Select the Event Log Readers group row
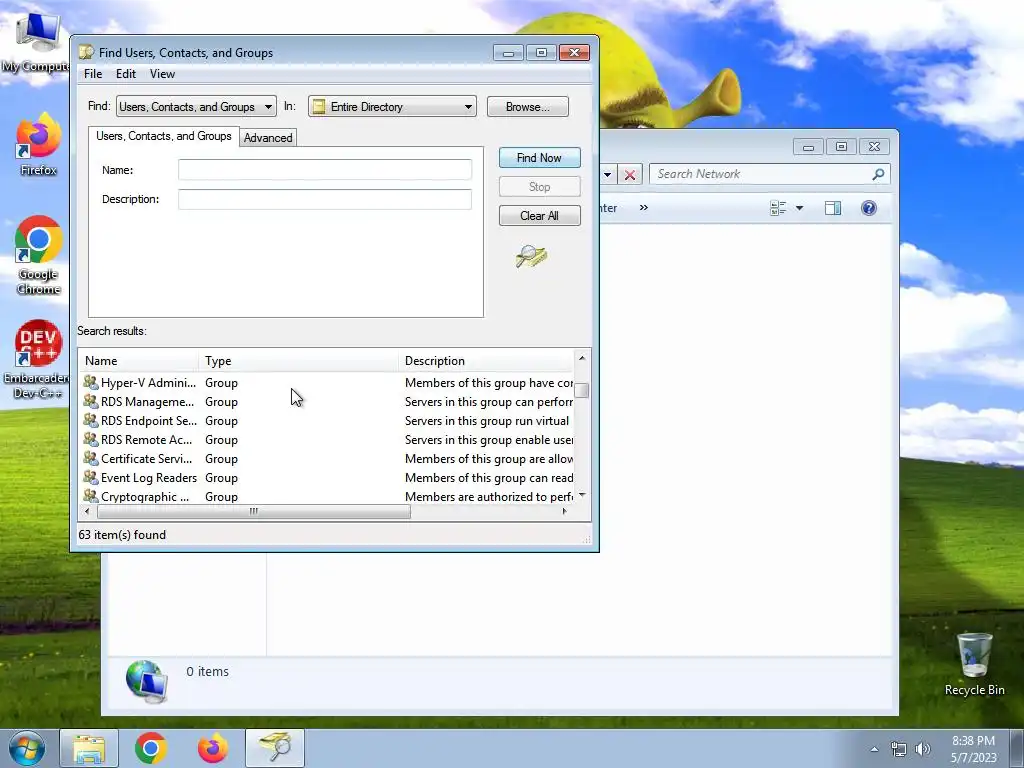Viewport: 1024px width, 768px height. 327,477
